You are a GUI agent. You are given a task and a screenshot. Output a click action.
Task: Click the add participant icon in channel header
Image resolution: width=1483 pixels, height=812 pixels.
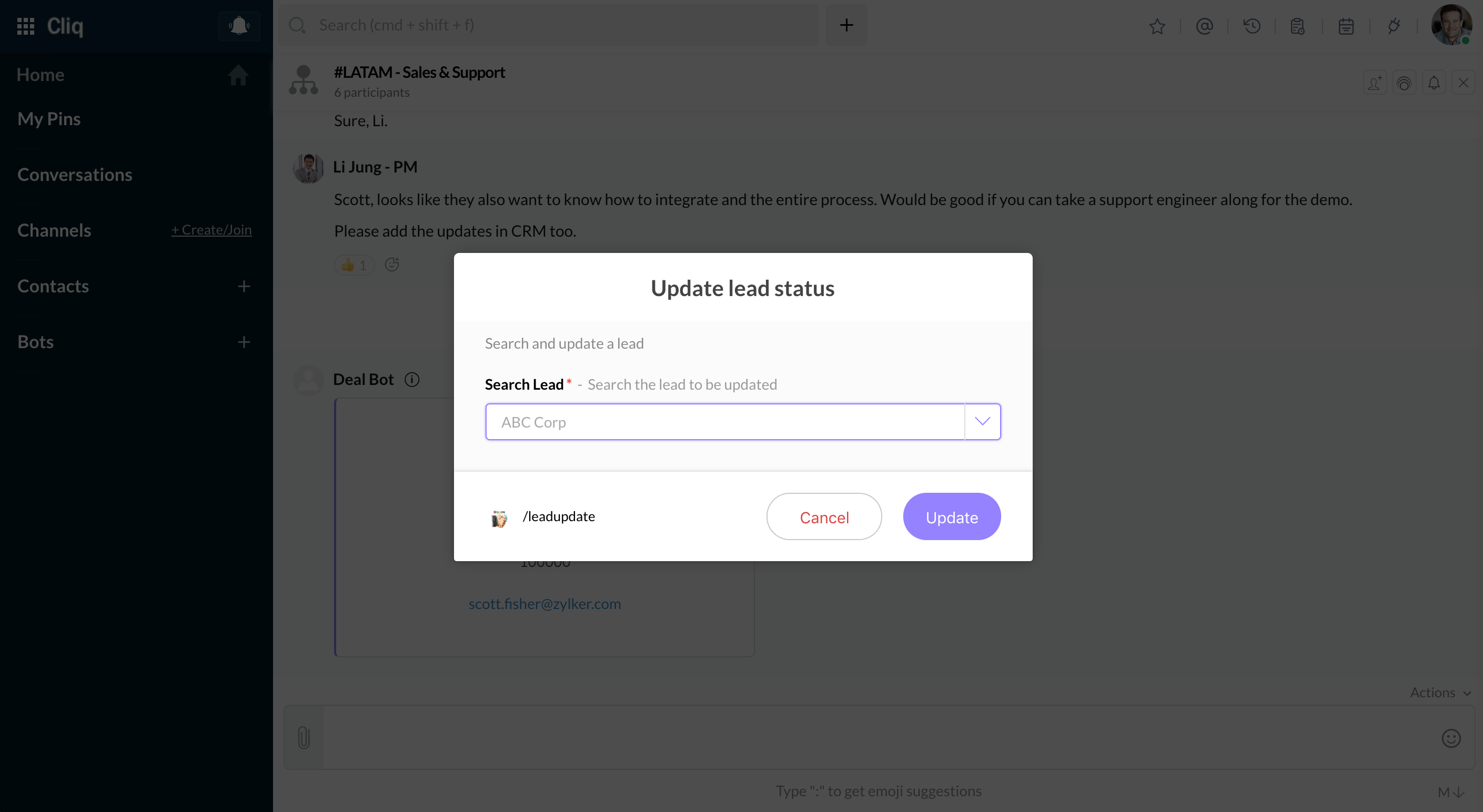(1375, 84)
